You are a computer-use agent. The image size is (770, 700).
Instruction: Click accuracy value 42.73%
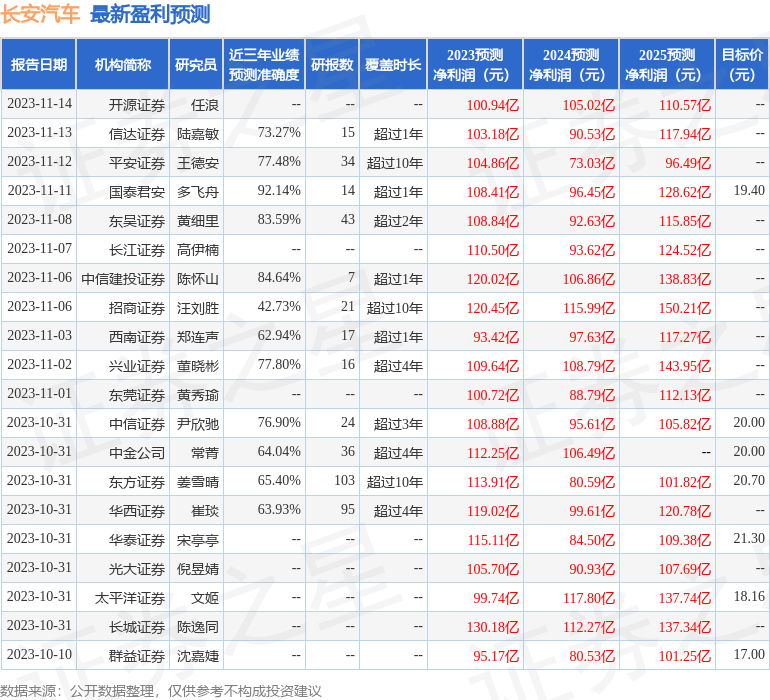coord(279,307)
